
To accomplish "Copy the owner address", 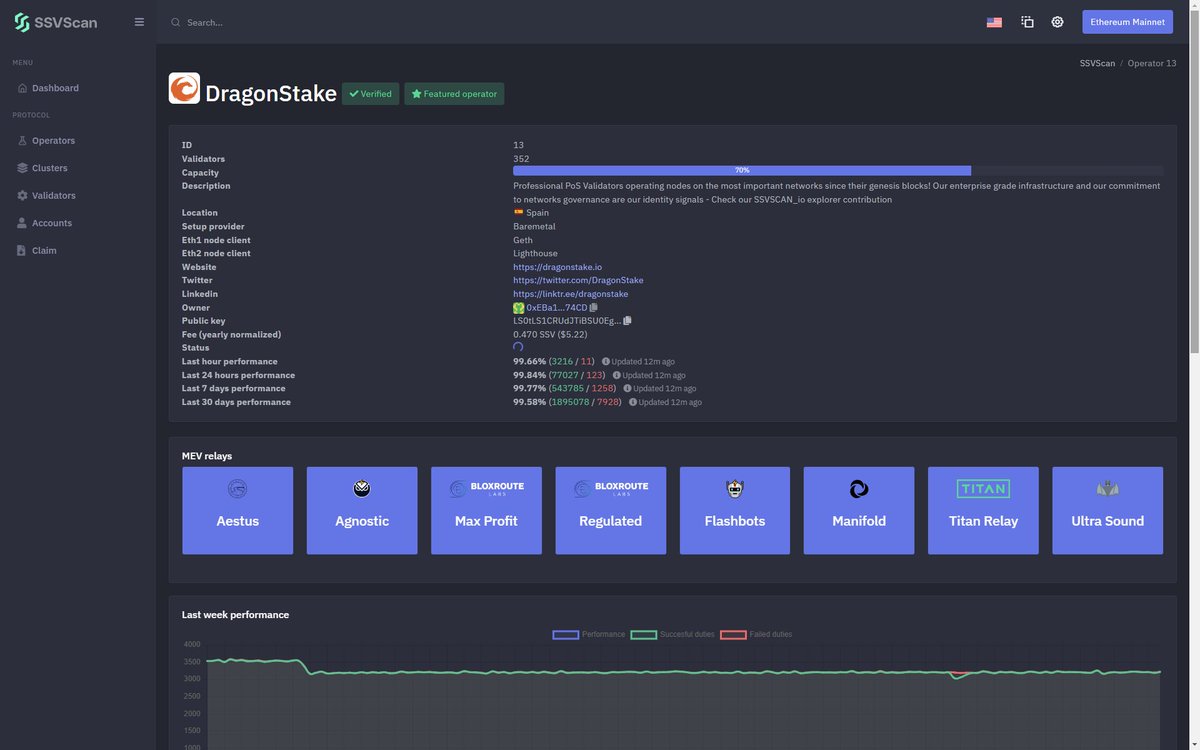I will [594, 308].
